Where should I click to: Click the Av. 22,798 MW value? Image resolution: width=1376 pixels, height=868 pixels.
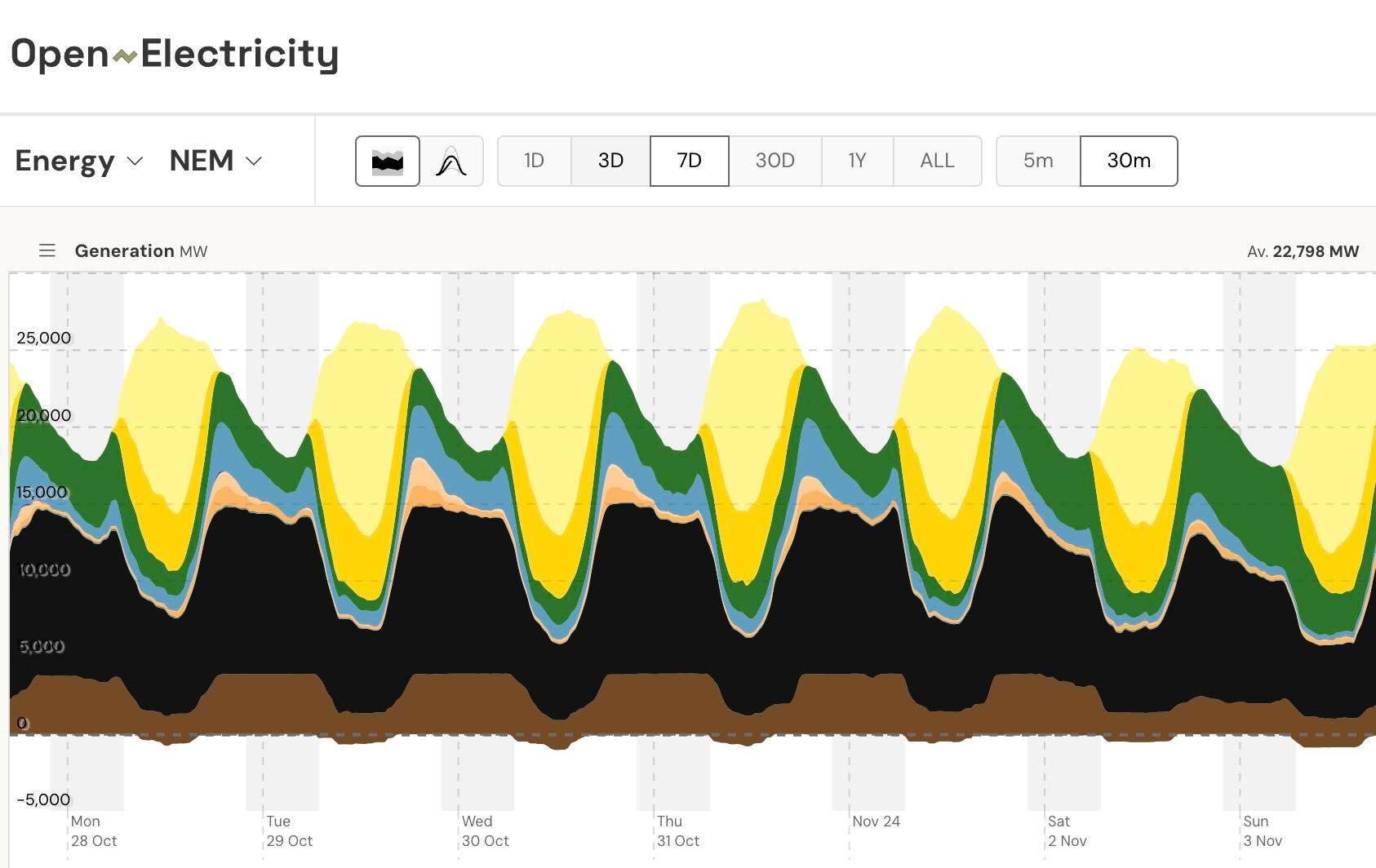coord(1303,252)
